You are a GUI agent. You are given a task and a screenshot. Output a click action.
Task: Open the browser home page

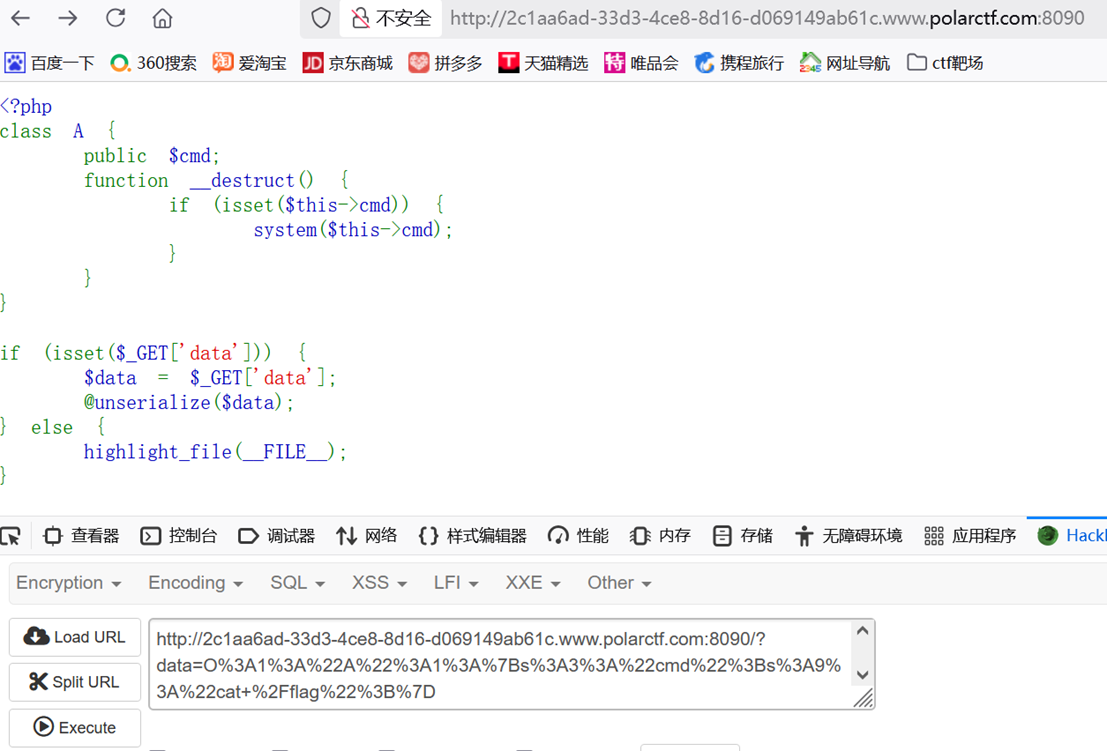pos(161,17)
